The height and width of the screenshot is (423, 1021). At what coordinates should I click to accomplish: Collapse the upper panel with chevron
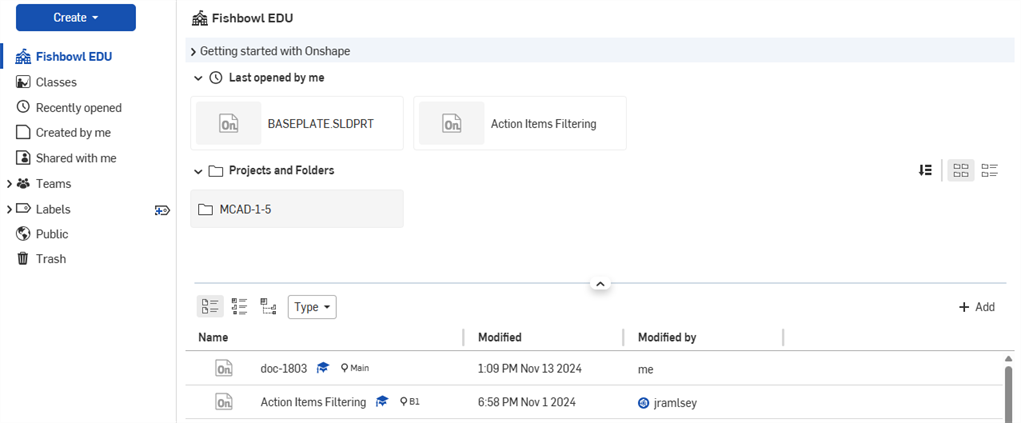click(600, 284)
